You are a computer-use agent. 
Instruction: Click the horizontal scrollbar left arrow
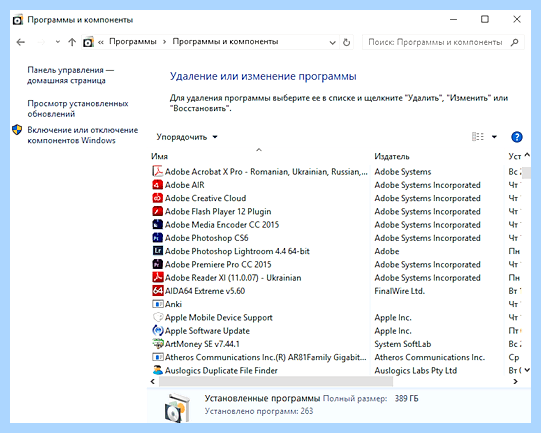[153, 381]
